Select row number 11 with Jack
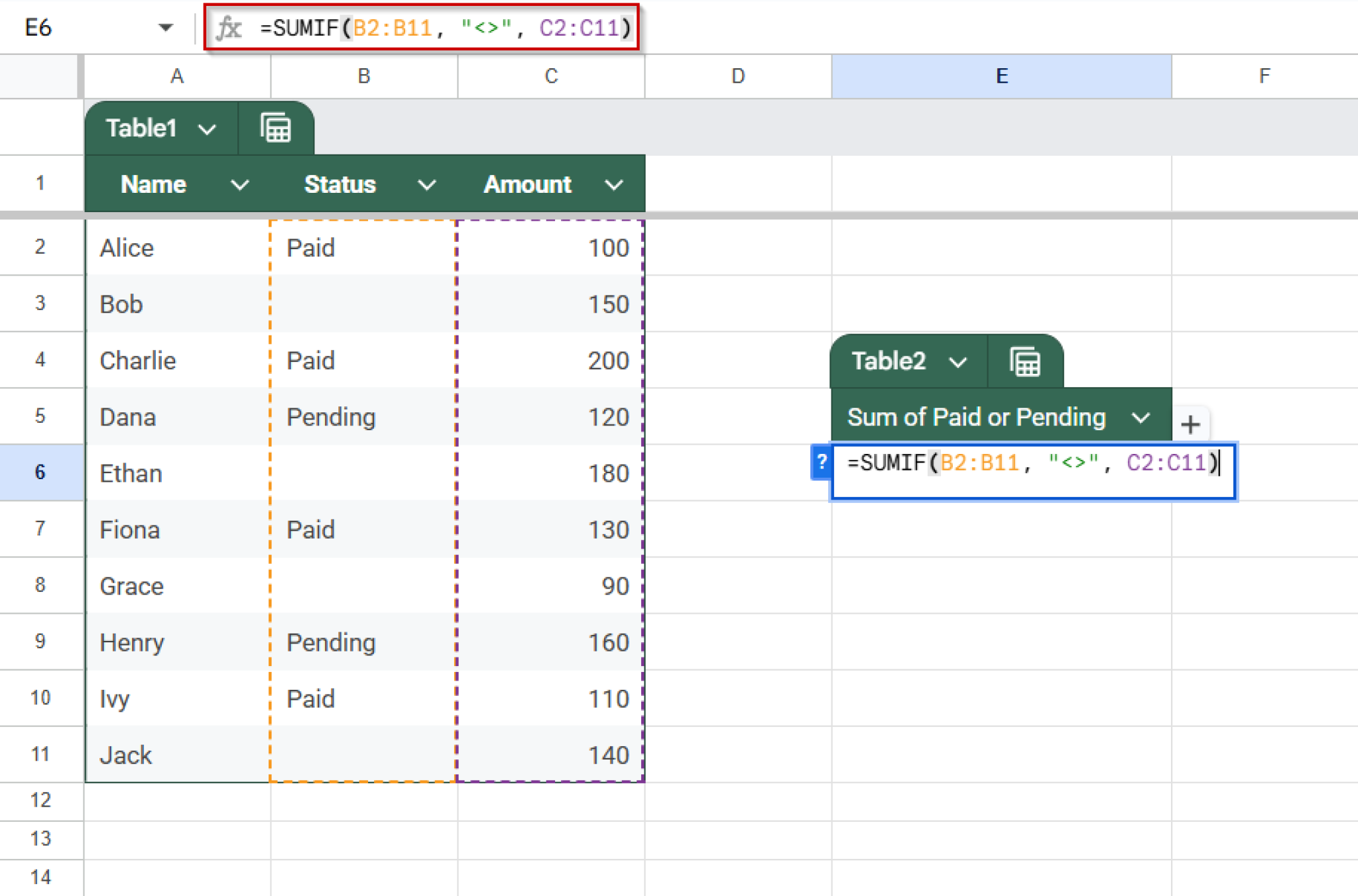 click(41, 754)
